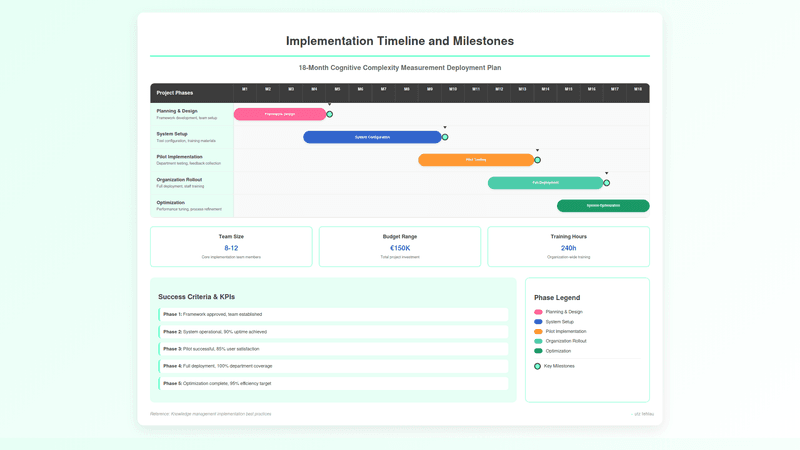Screen dimensions: 800x450
Task: Select the System Setup phase row label
Action: (192, 137)
